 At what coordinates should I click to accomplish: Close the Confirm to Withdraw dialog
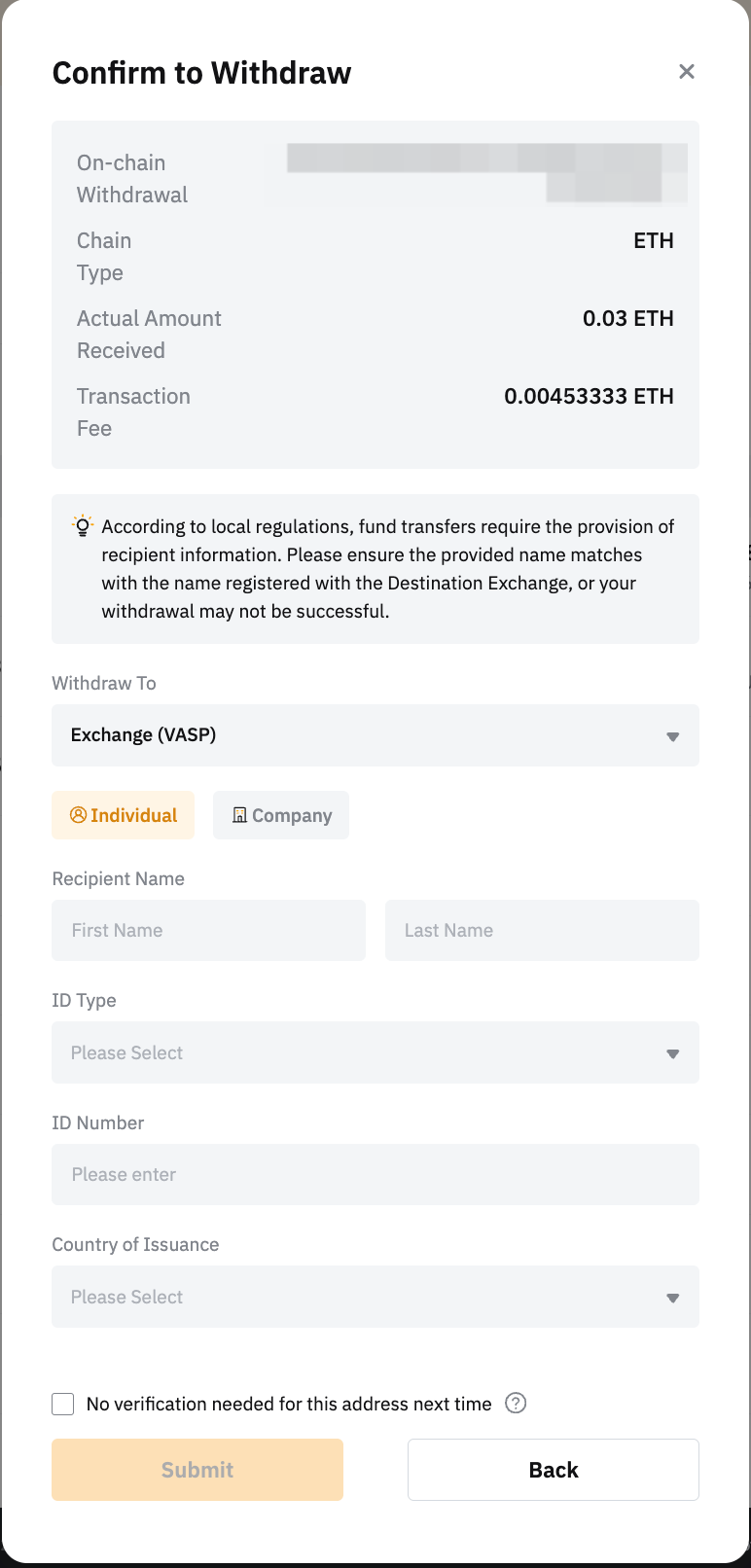[687, 72]
